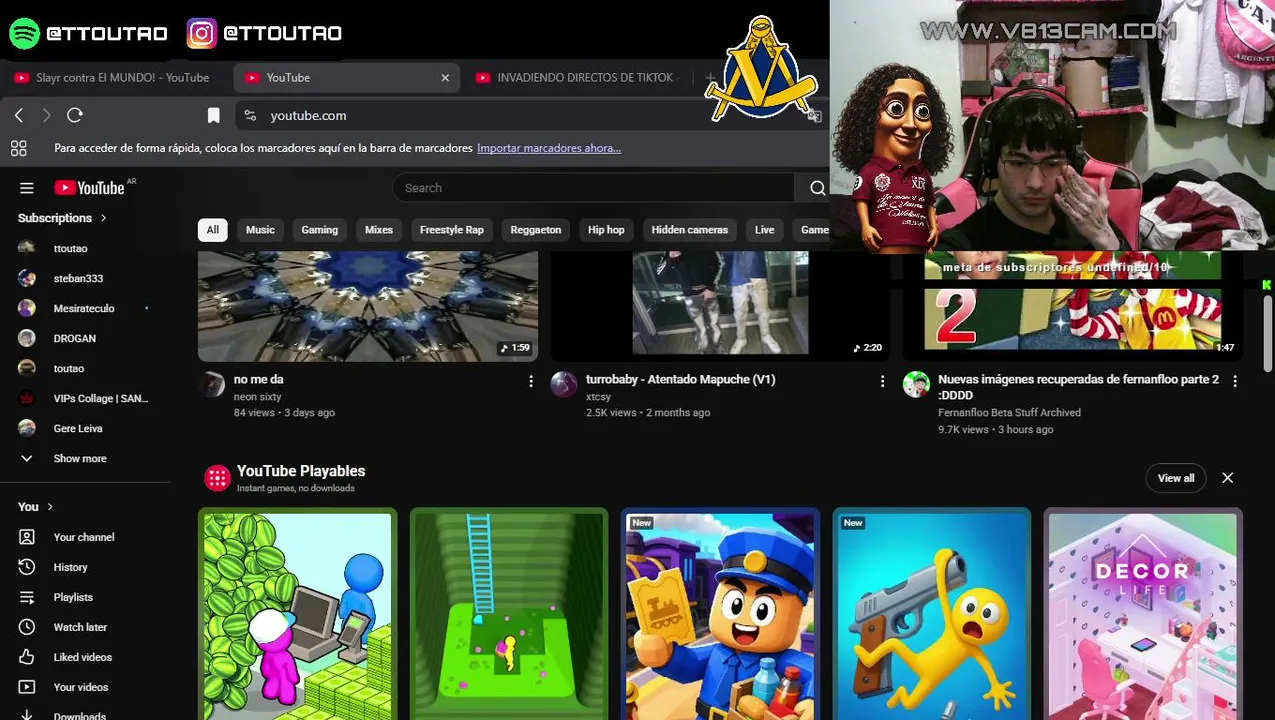Image resolution: width=1275 pixels, height=720 pixels.
Task: Select the Hidden cameras filter chip
Action: [690, 230]
